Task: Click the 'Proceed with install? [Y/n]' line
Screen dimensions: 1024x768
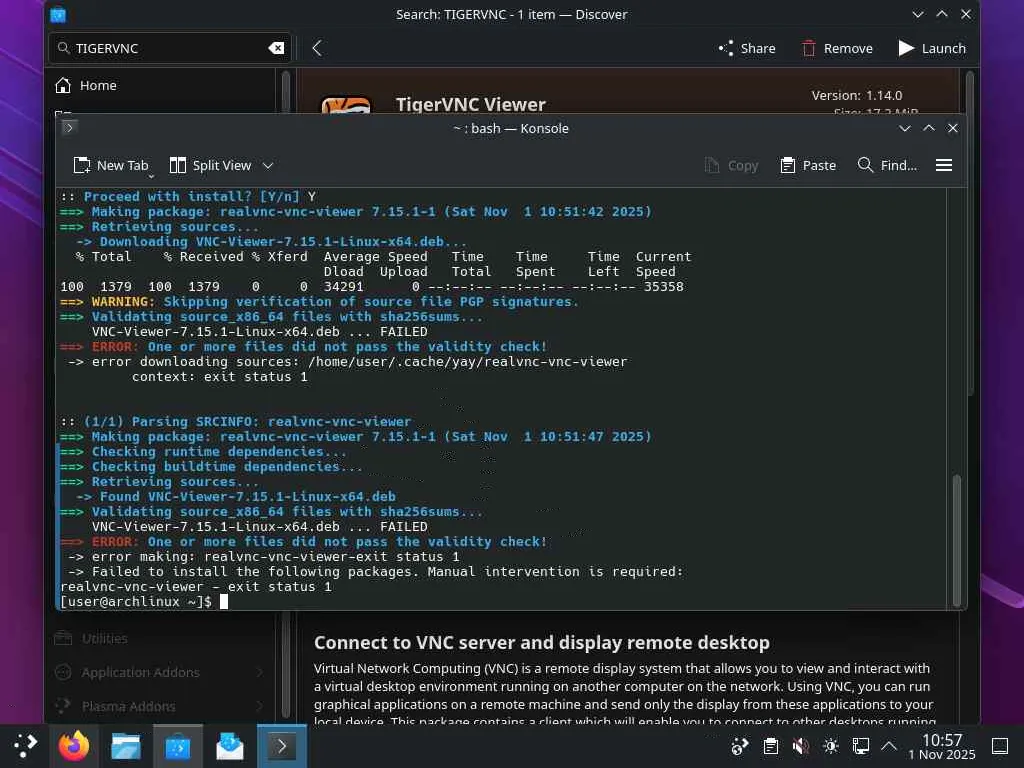Action: tap(188, 197)
